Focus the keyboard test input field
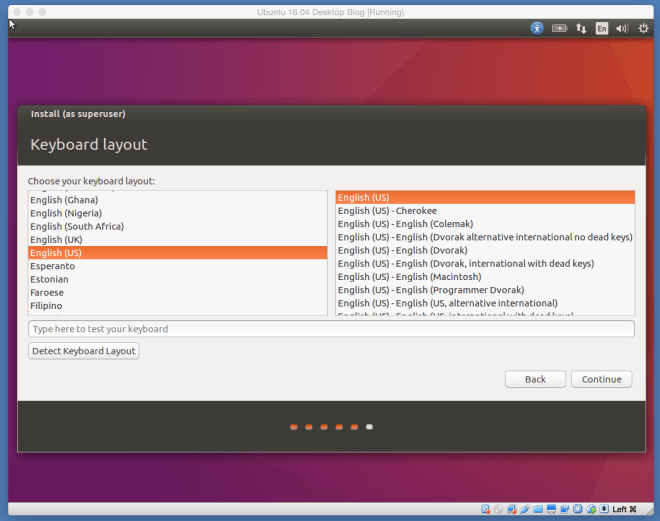This screenshot has height=521, width=660. click(330, 329)
